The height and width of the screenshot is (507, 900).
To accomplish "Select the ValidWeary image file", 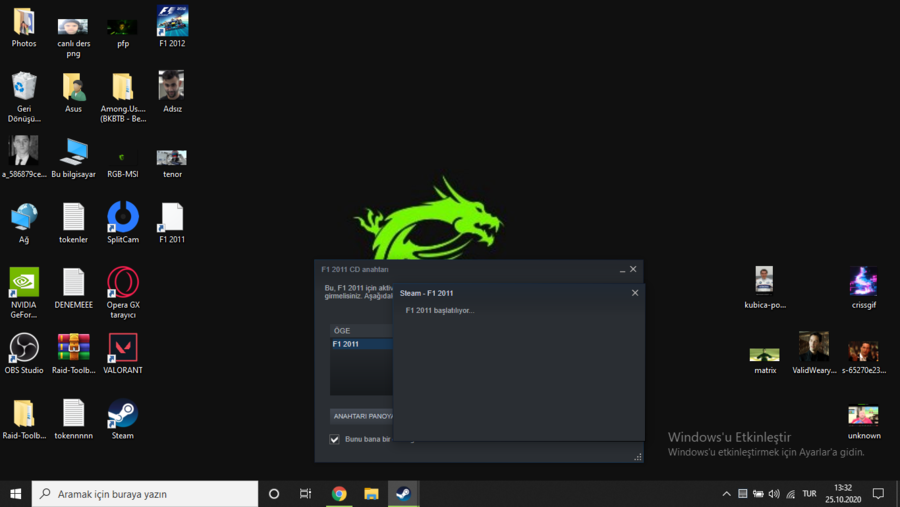I will [x=814, y=353].
